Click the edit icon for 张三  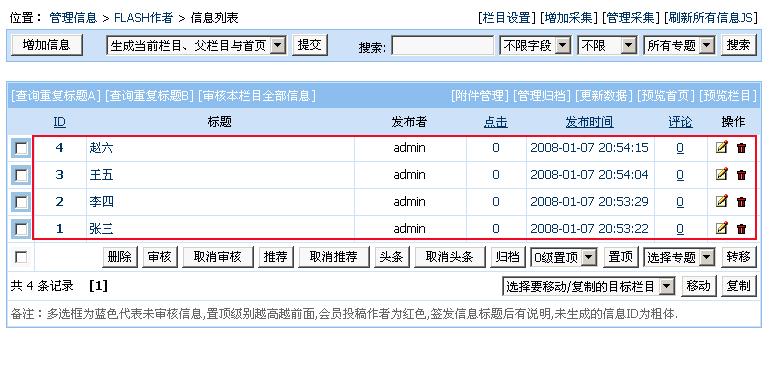tap(721, 228)
